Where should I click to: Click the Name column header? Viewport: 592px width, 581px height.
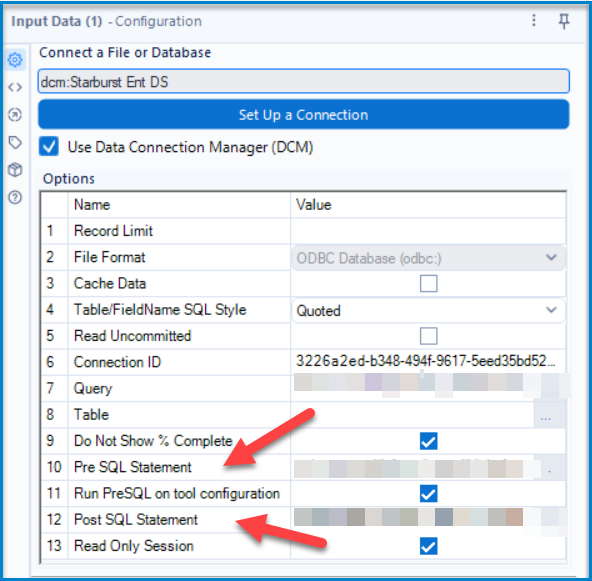click(92, 205)
